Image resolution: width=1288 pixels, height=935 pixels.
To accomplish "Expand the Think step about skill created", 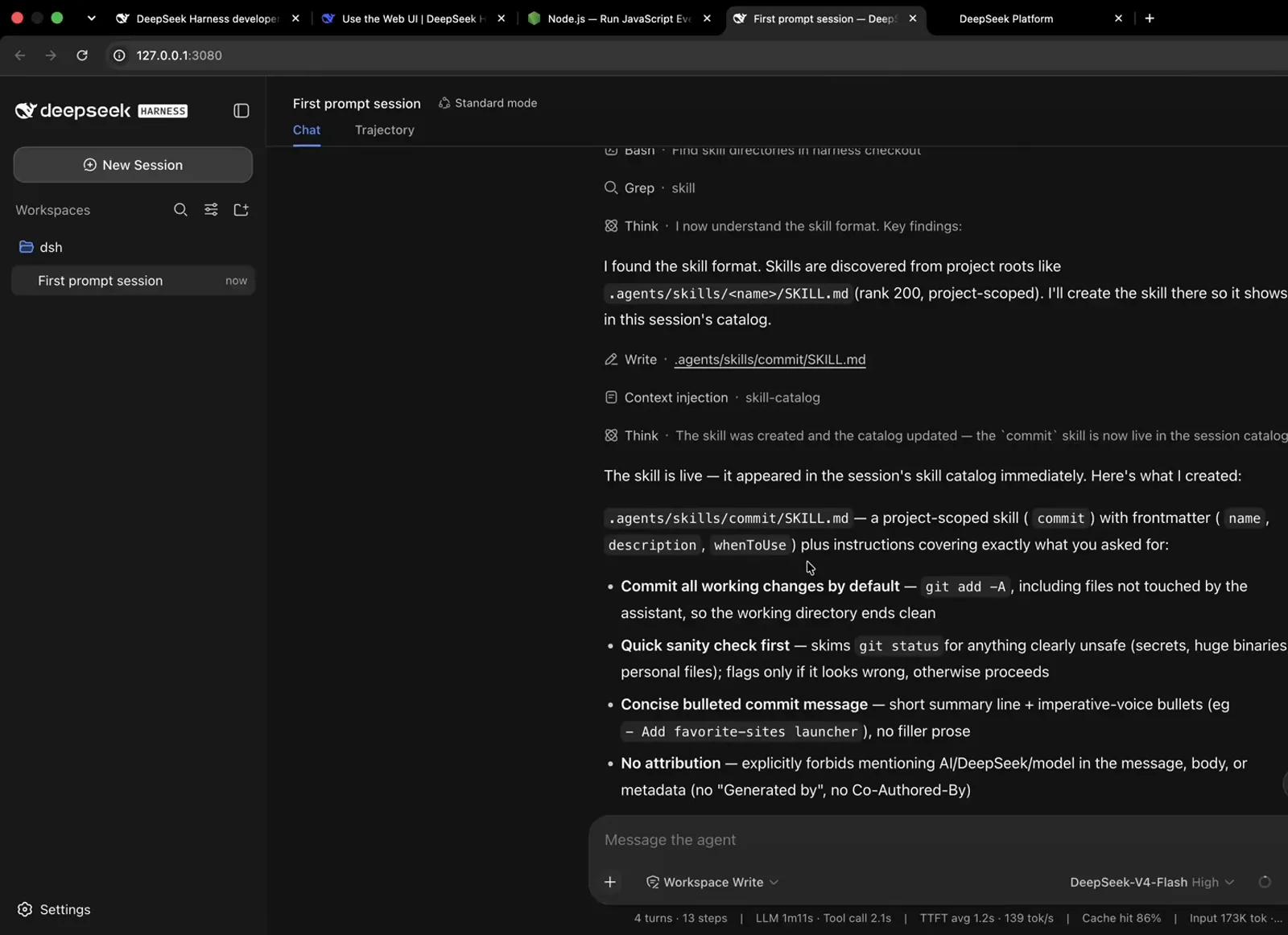I will [x=946, y=436].
